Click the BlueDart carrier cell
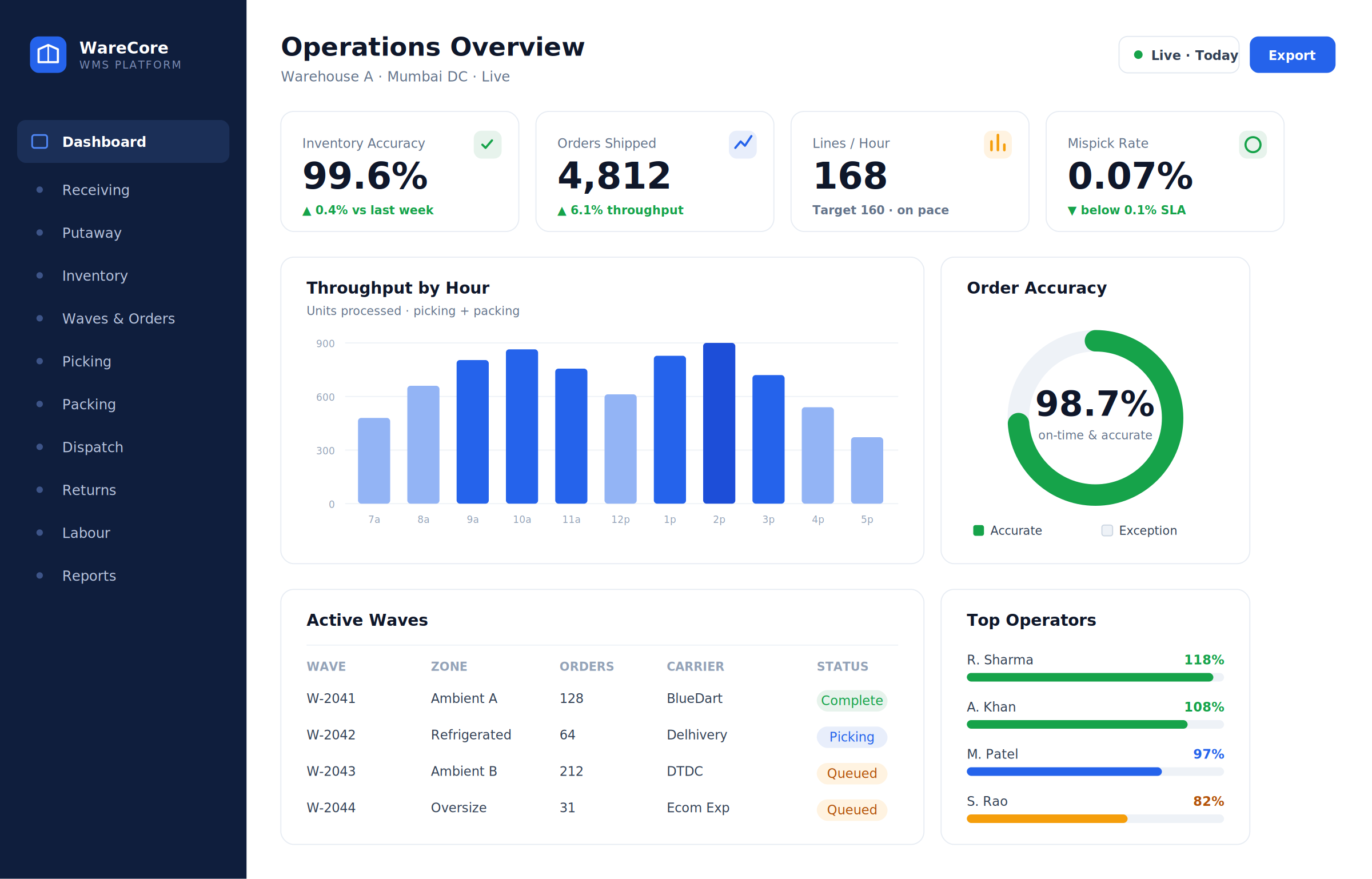Screen dimensions: 1372x879 695,698
